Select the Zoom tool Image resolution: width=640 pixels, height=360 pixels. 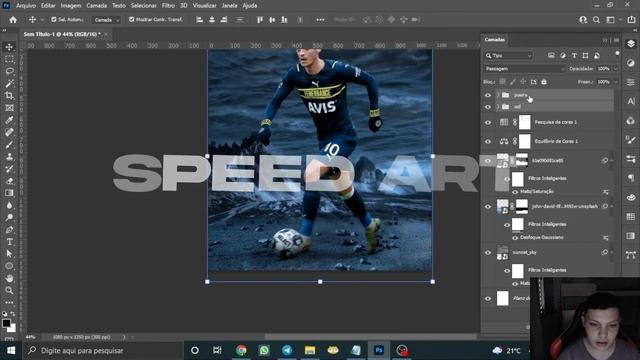(x=9, y=291)
